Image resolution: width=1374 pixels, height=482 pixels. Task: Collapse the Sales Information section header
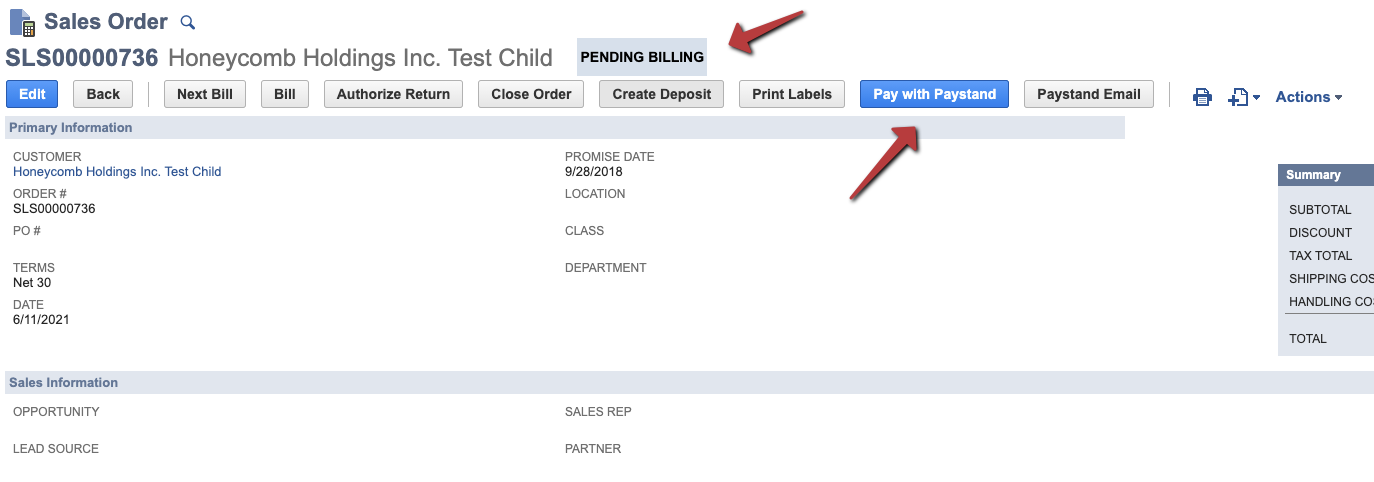point(689,383)
